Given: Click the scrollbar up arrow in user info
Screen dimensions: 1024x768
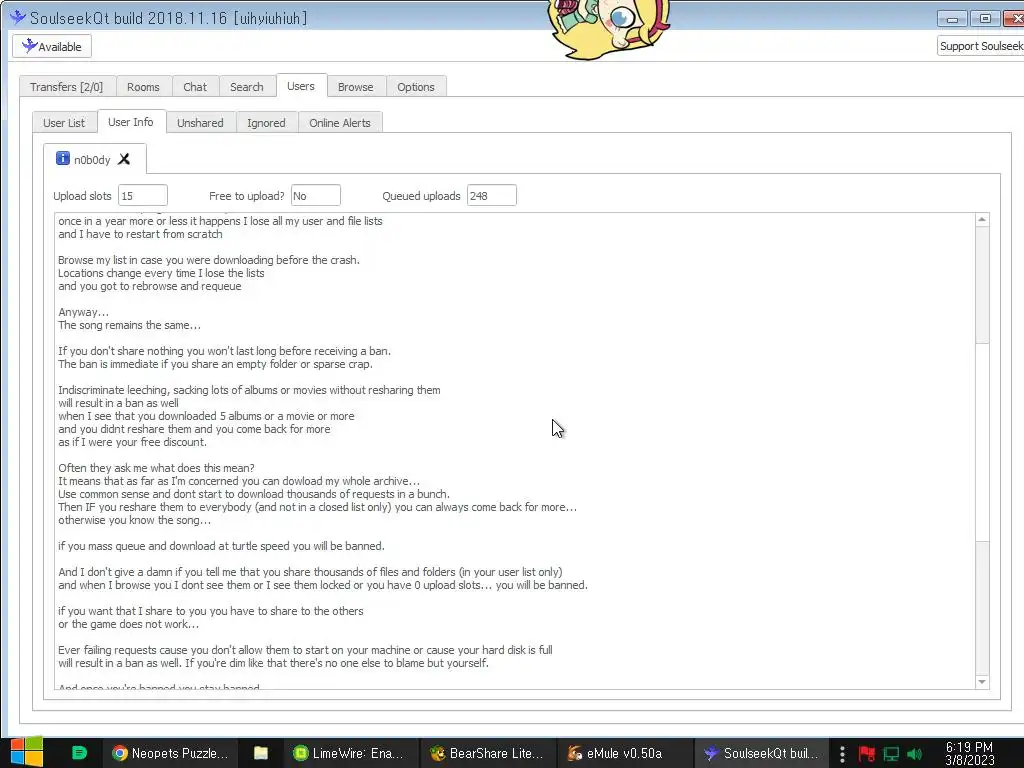Looking at the screenshot, I should coord(982,220).
